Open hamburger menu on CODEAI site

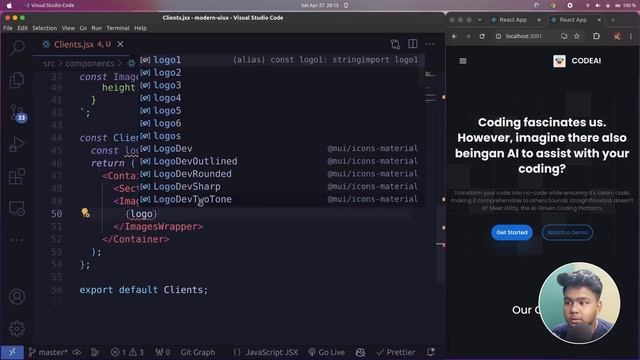[x=463, y=61]
